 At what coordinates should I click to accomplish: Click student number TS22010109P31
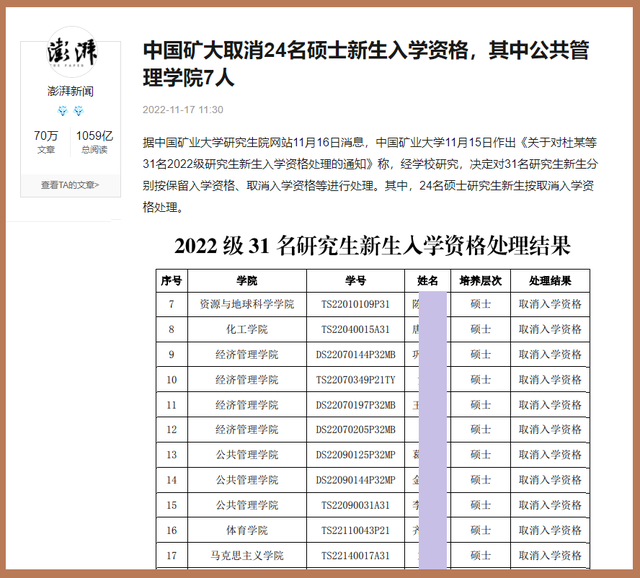(x=356, y=304)
